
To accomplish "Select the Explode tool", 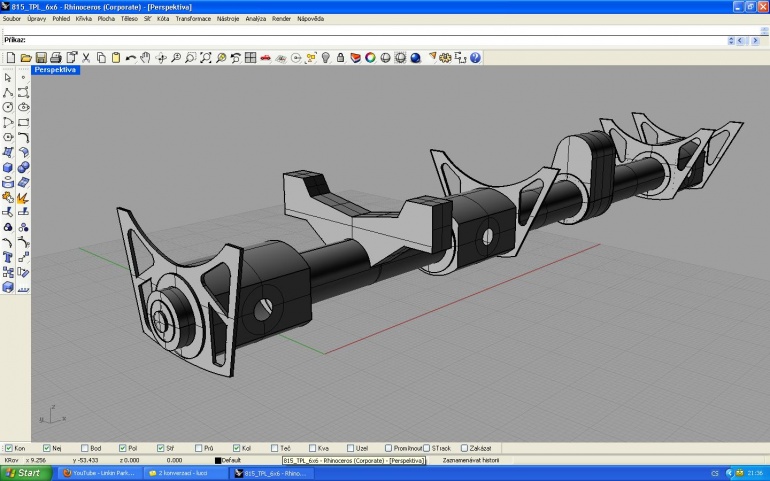I will pos(23,198).
